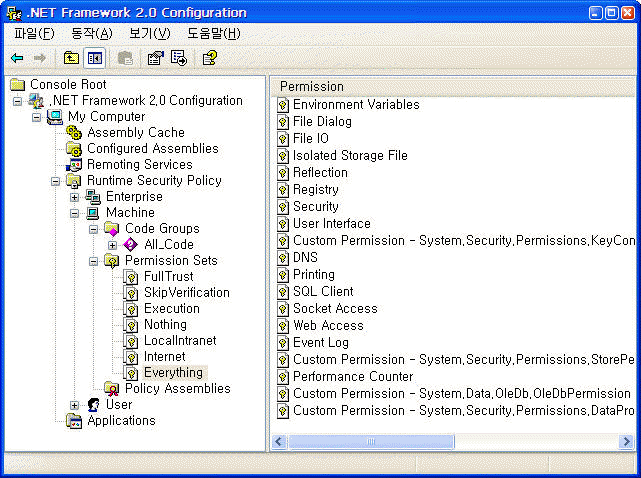Click the Back arrow toolbar button
641x478 pixels.
click(x=17, y=58)
